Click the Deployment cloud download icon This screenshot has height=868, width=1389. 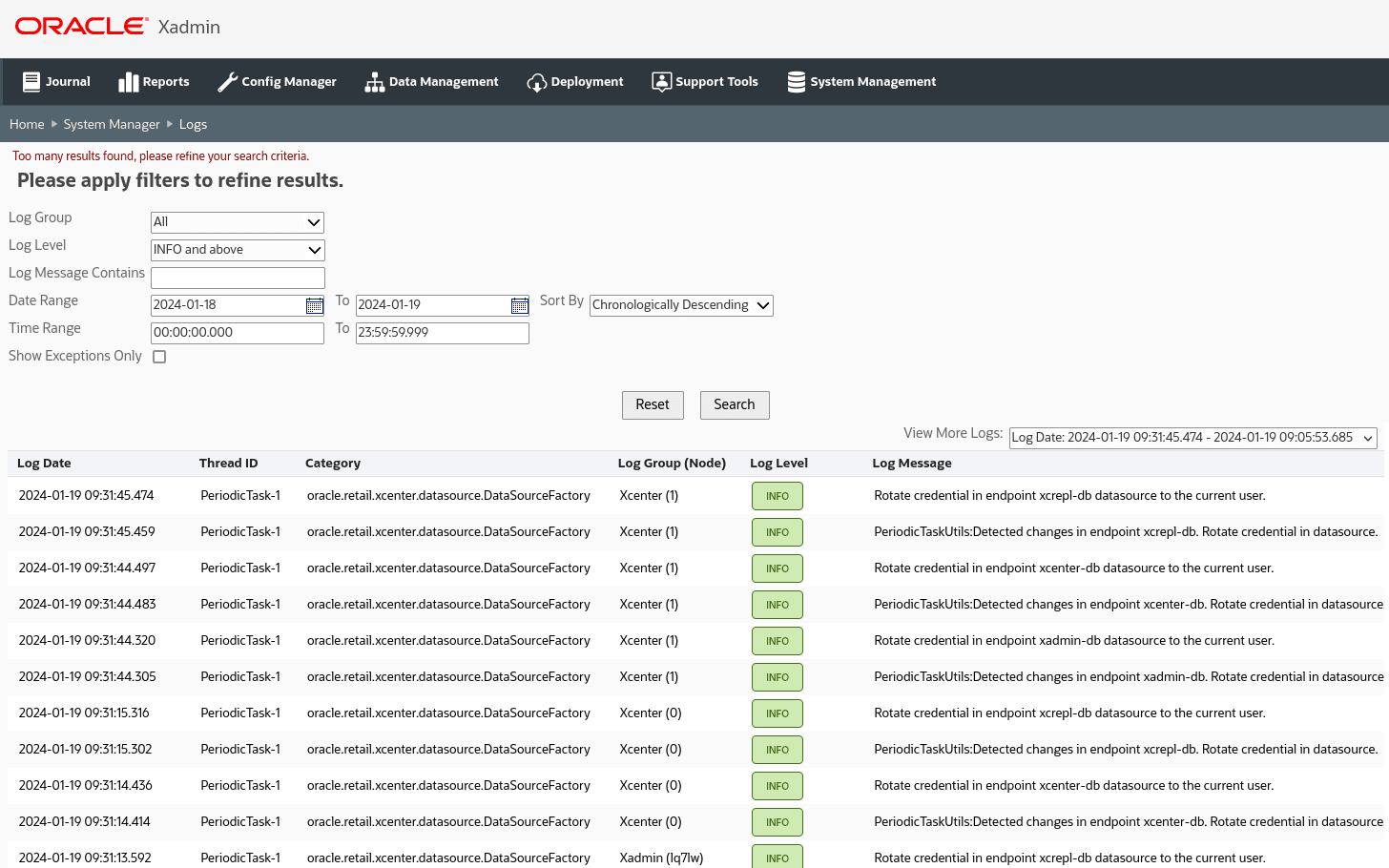click(536, 82)
